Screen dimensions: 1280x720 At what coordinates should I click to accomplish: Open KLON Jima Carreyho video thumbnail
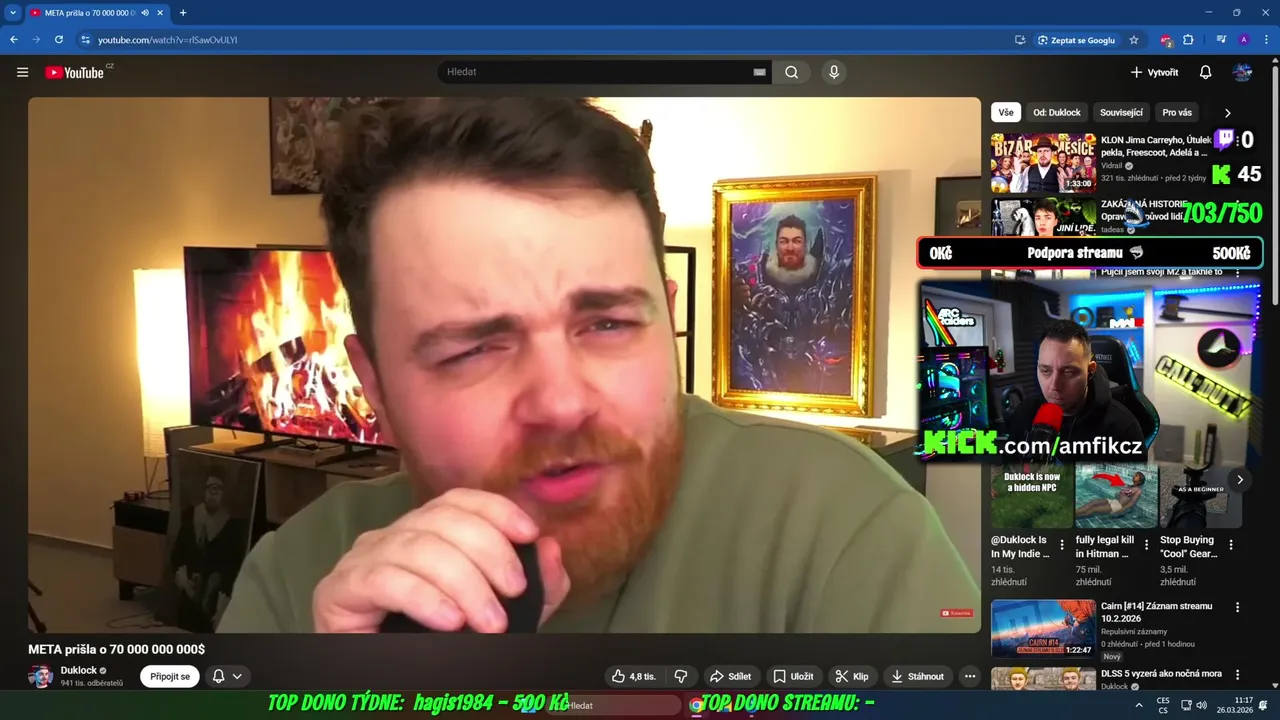click(1043, 163)
